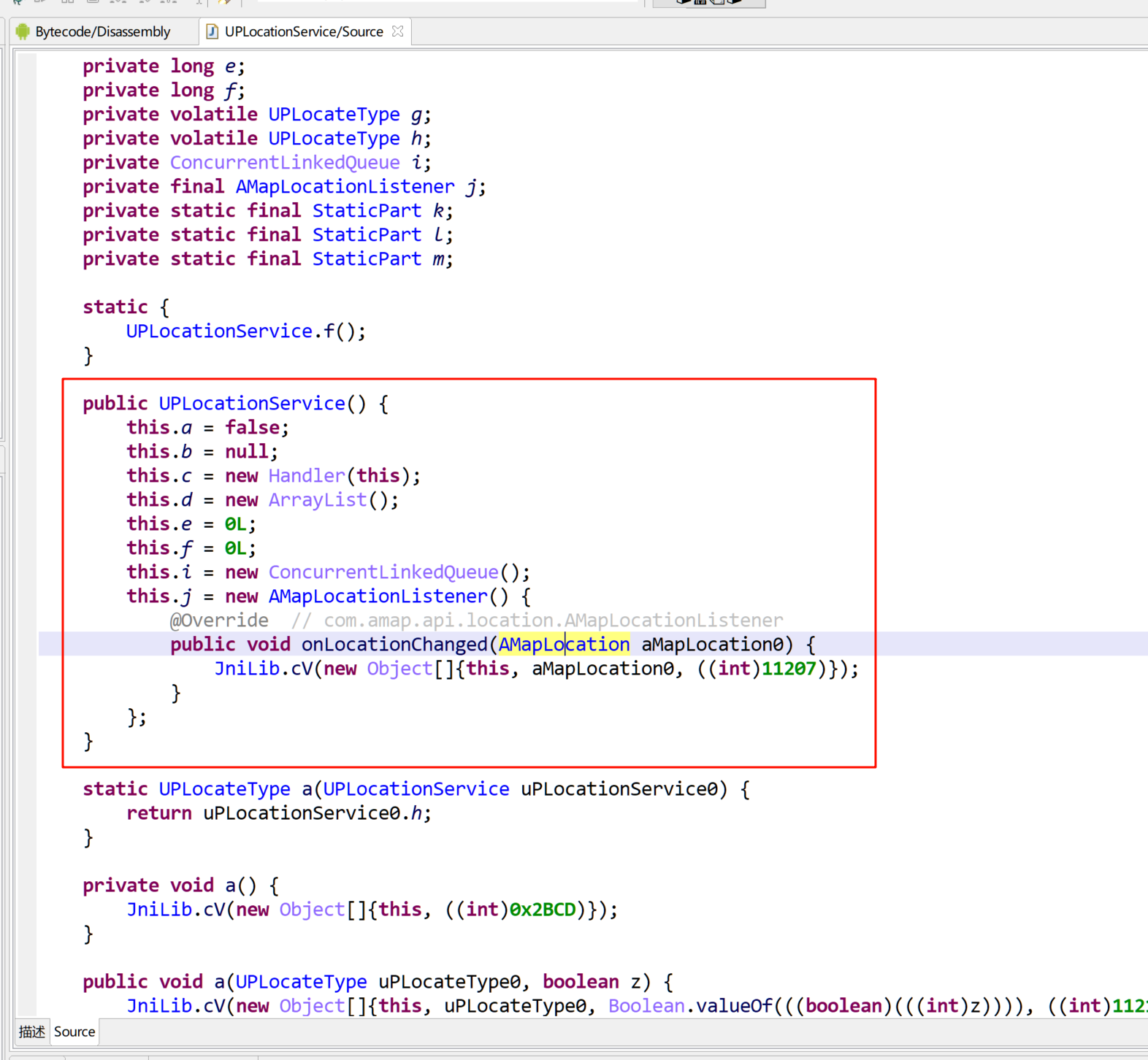The image size is (1148, 1060).
Task: Click the Java file icon on Source tab
Action: click(213, 31)
